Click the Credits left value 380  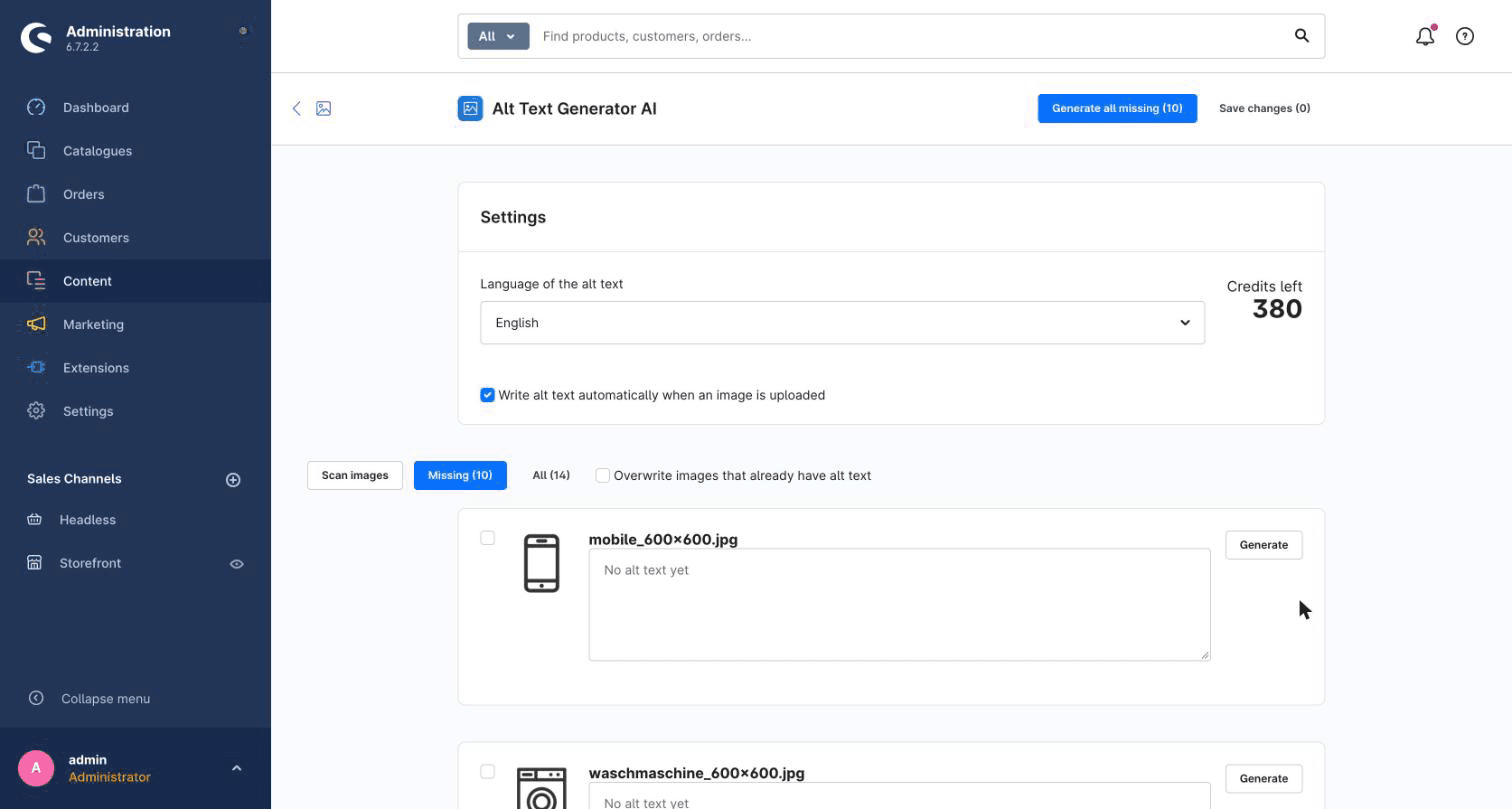click(1277, 309)
